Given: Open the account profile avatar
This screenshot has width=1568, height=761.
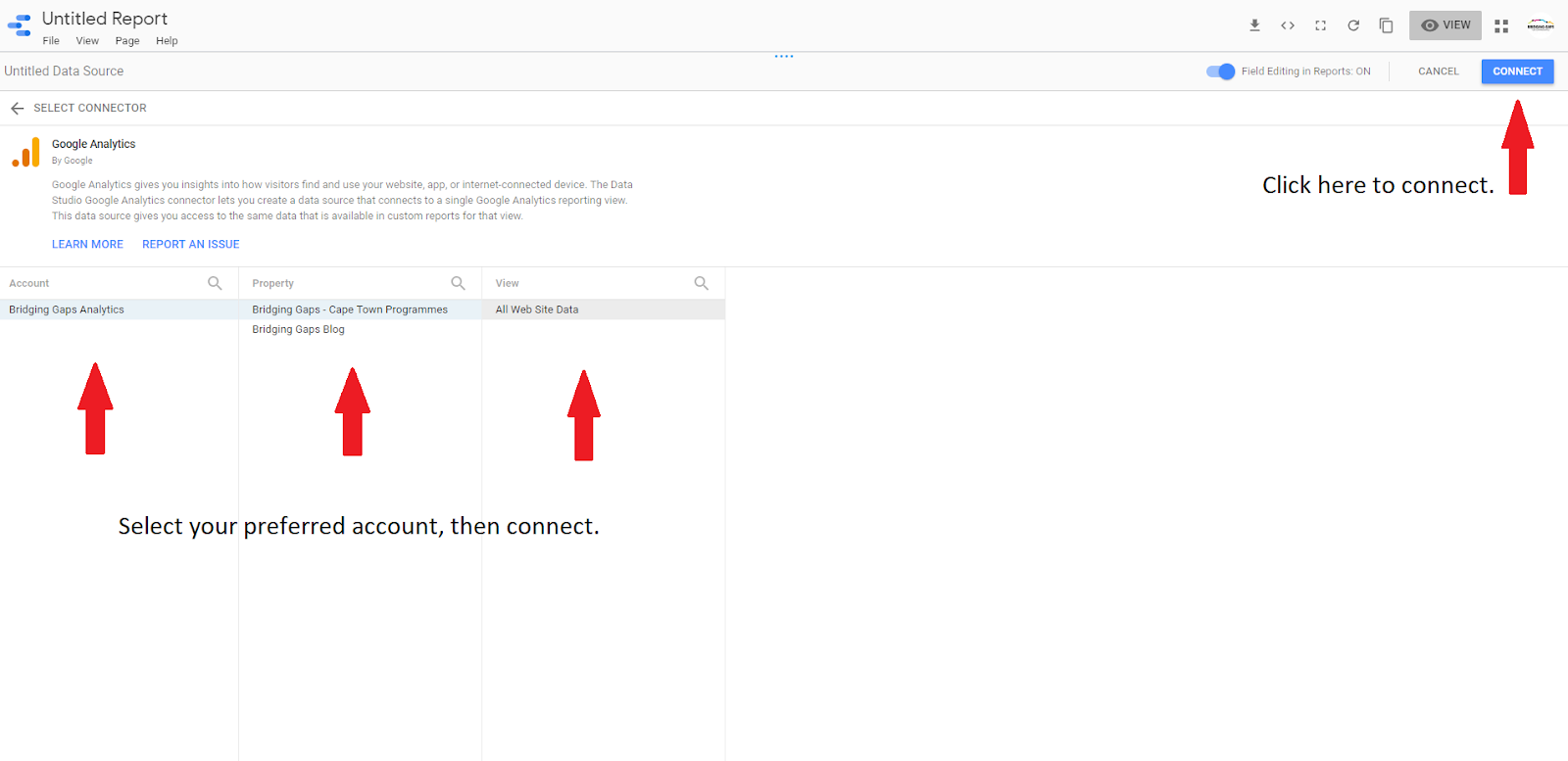Looking at the screenshot, I should [1541, 25].
